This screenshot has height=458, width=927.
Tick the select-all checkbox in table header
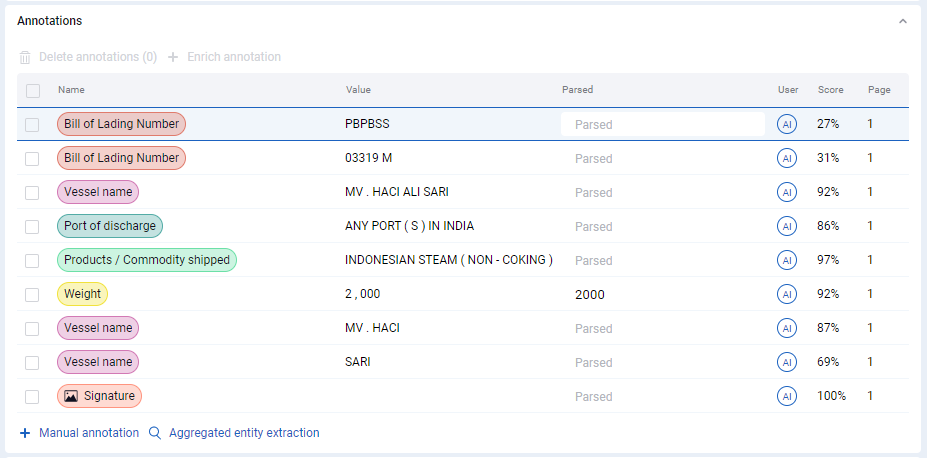tap(33, 90)
